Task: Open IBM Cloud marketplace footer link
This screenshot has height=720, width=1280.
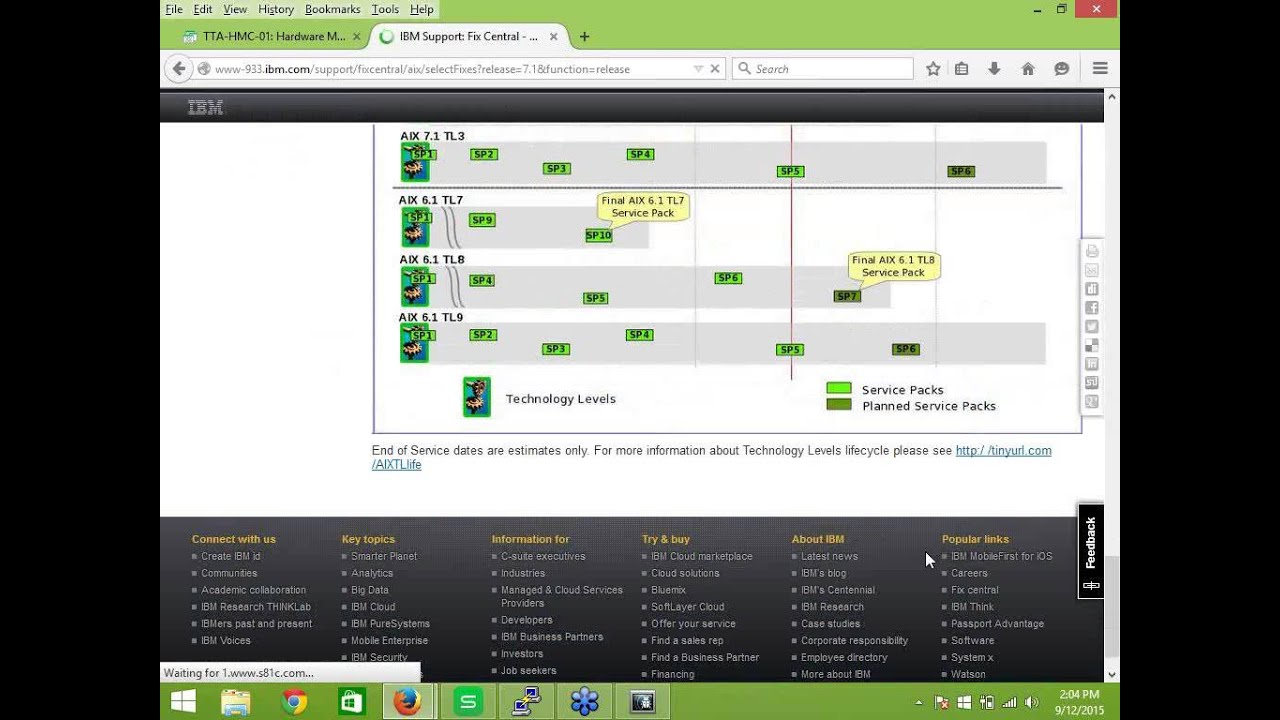Action: point(701,556)
